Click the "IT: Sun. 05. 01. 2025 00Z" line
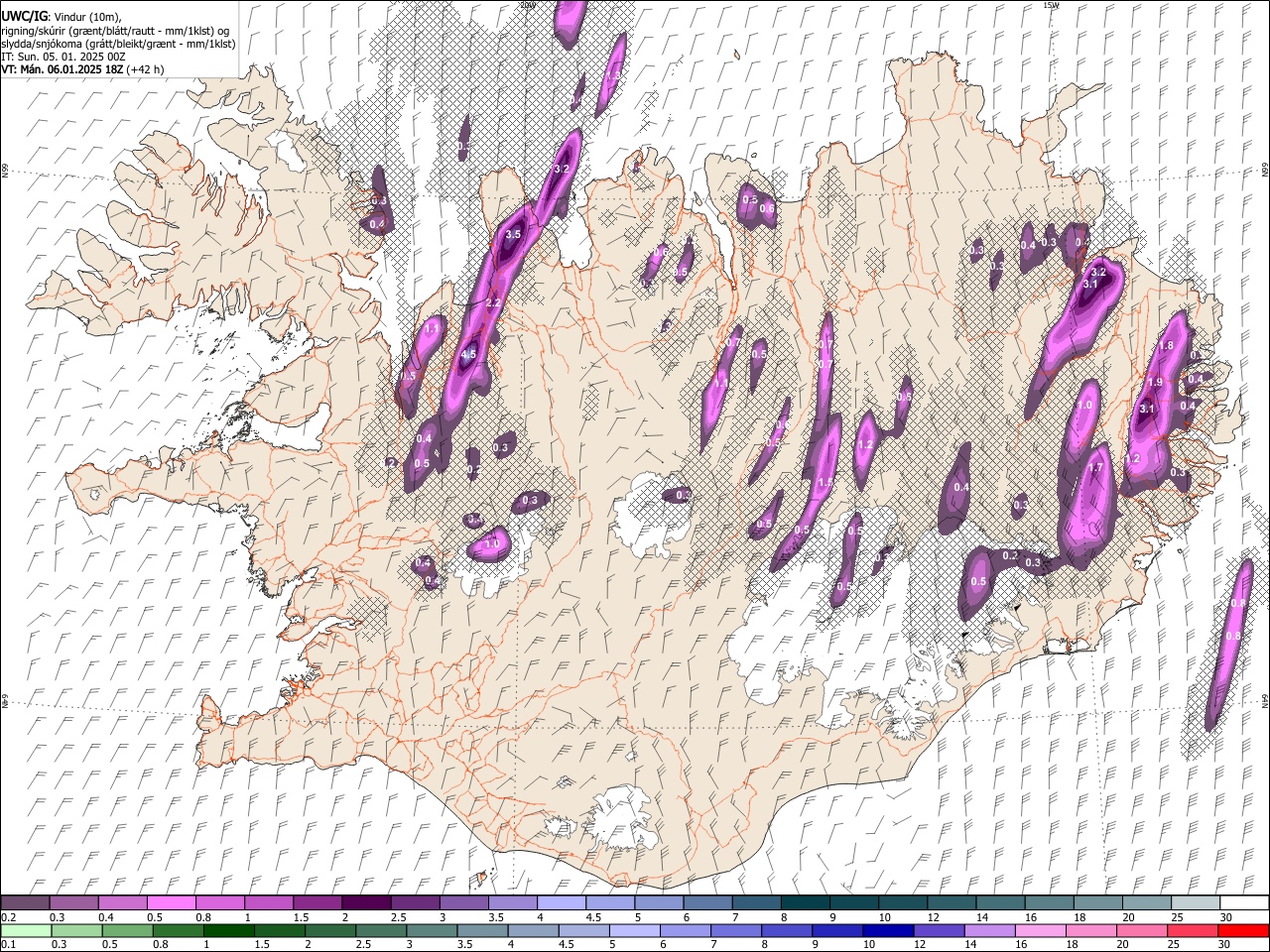 pyautogui.click(x=63, y=57)
